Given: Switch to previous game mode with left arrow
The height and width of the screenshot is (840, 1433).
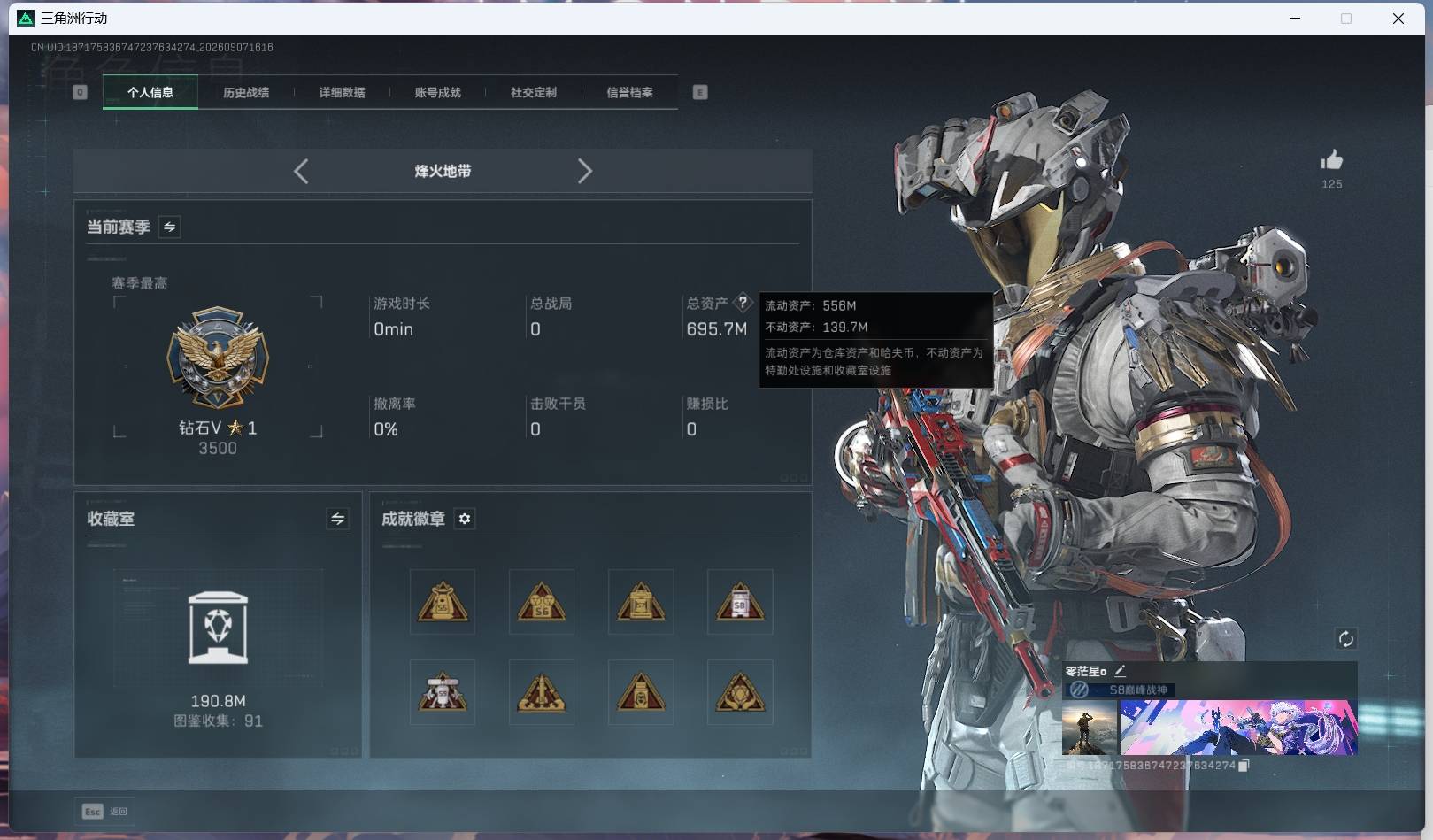Looking at the screenshot, I should pyautogui.click(x=301, y=171).
